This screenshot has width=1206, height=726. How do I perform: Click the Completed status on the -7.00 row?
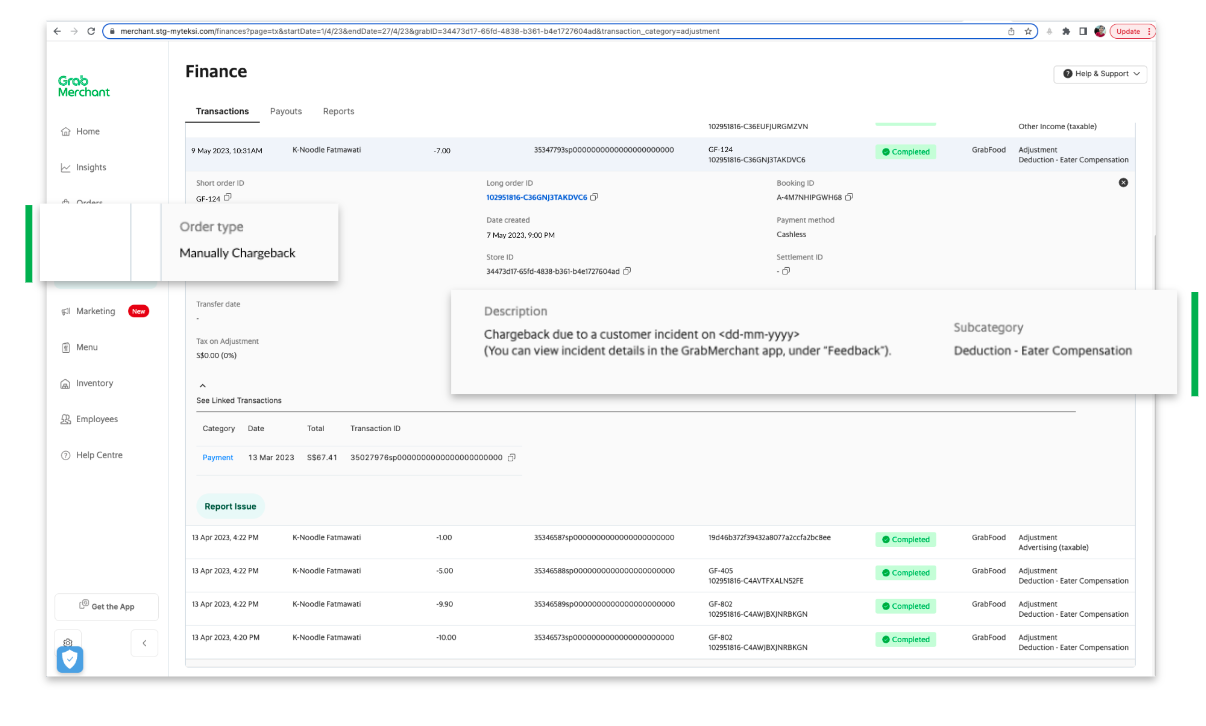click(905, 152)
